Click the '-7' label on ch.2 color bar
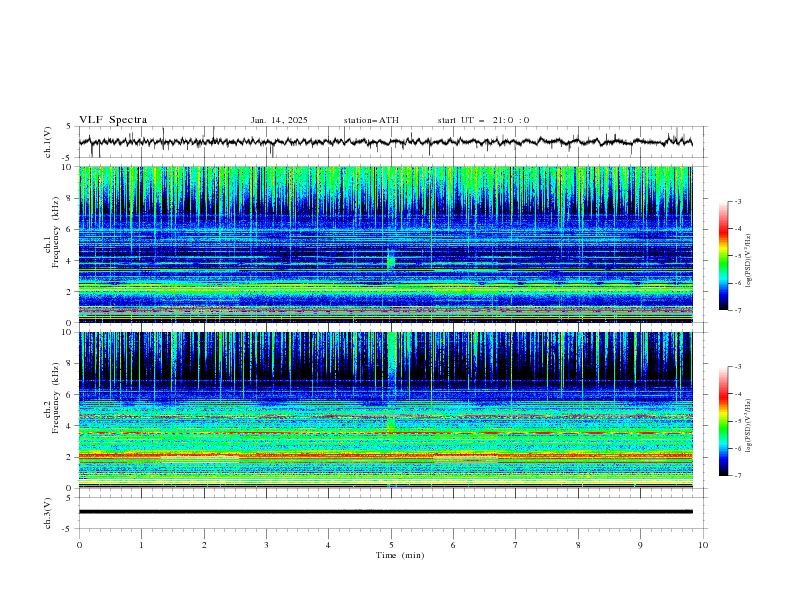Viewport: 792px width, 612px height. [737, 476]
